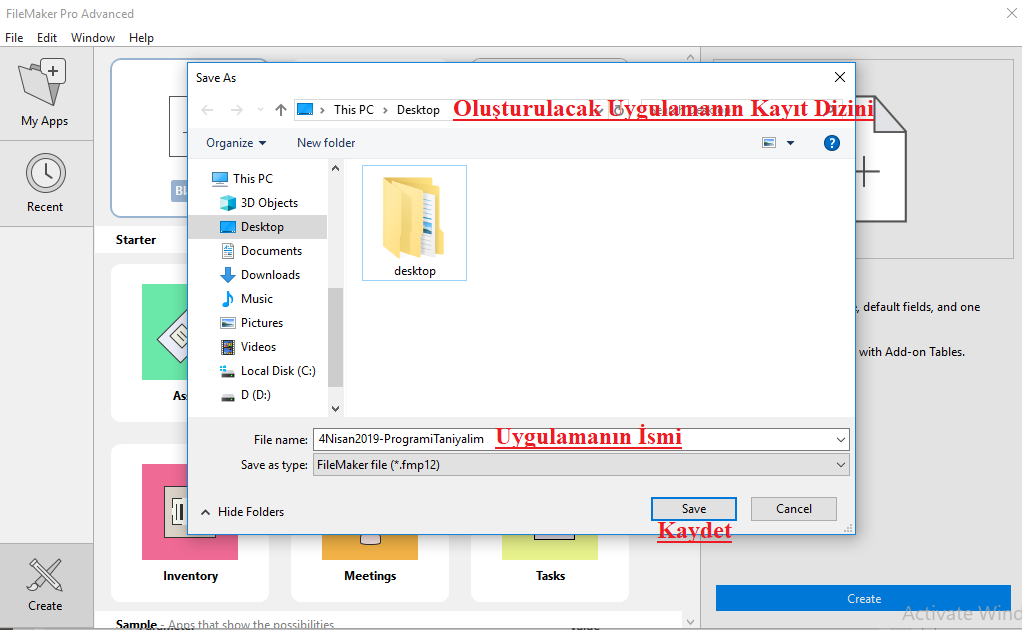Close the FileMaker Pro Advanced window
The image size is (1022, 630).
pos(1011,13)
